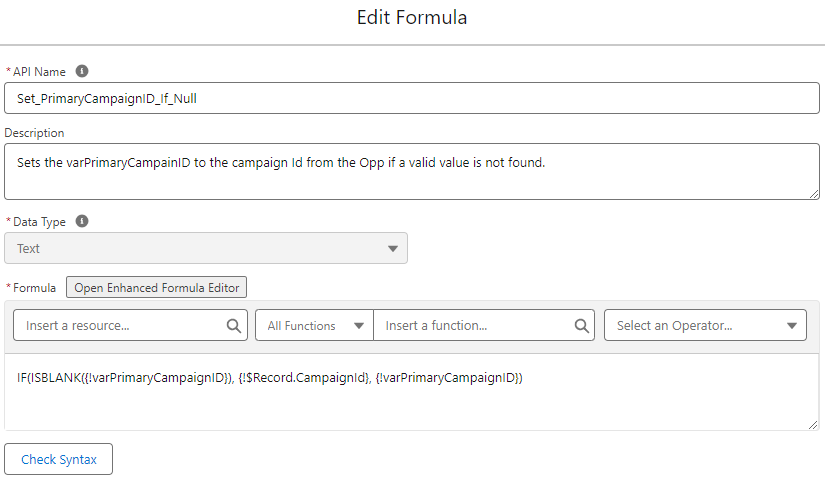The image size is (825, 483).
Task: Click the Data Type label text
Action: [x=39, y=222]
